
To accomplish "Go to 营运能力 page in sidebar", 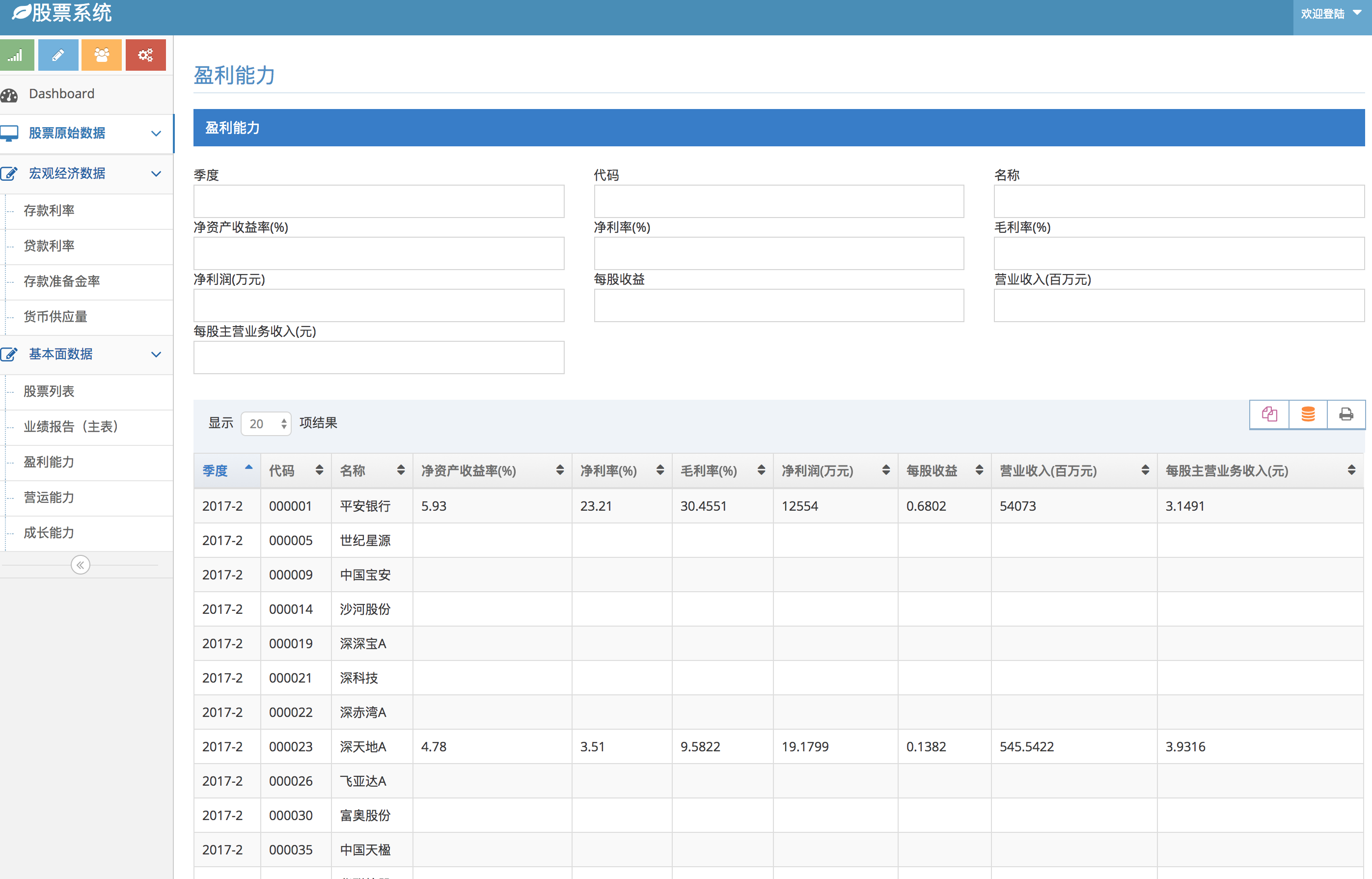I will pos(49,497).
